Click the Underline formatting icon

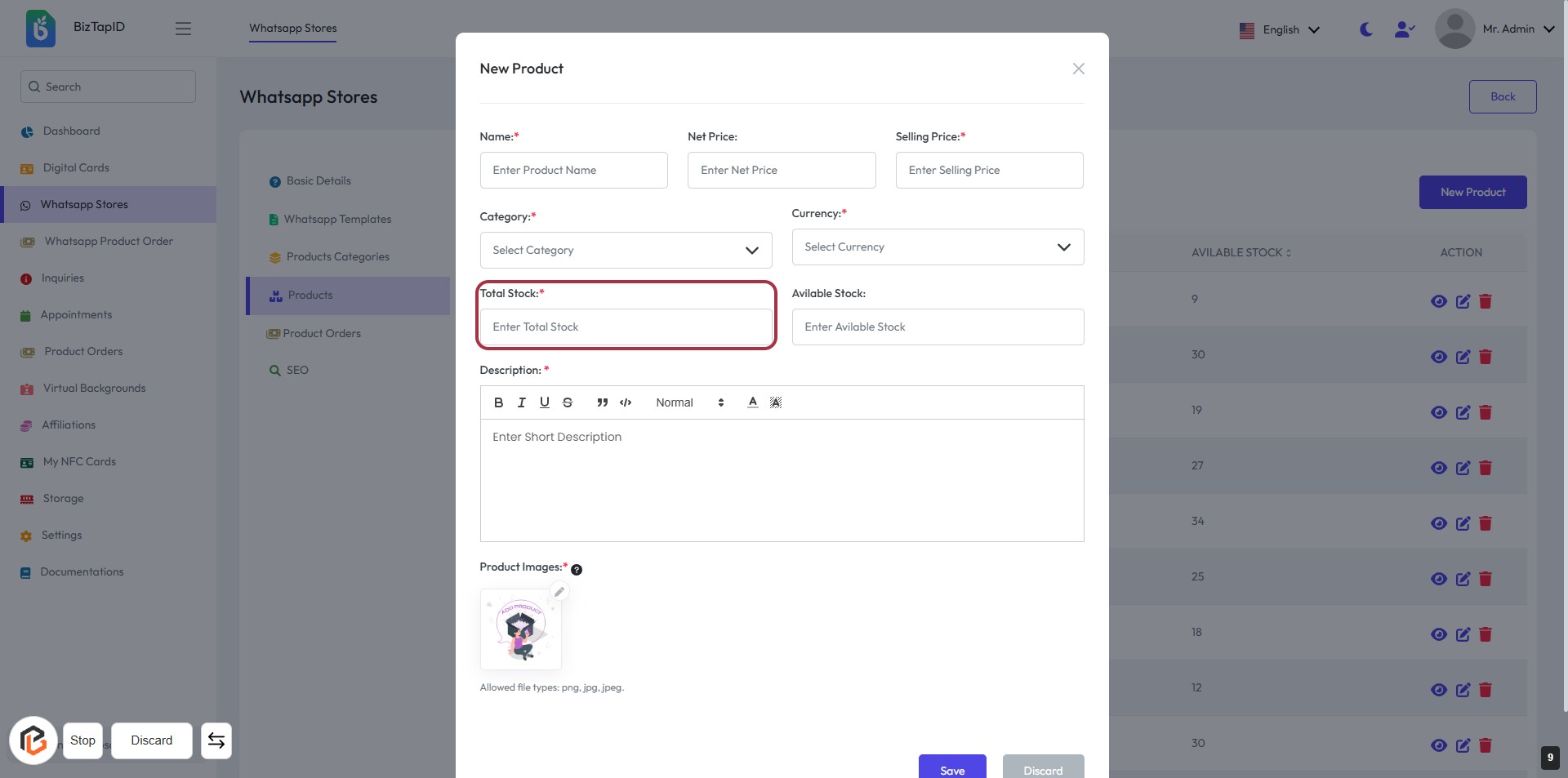coord(544,402)
